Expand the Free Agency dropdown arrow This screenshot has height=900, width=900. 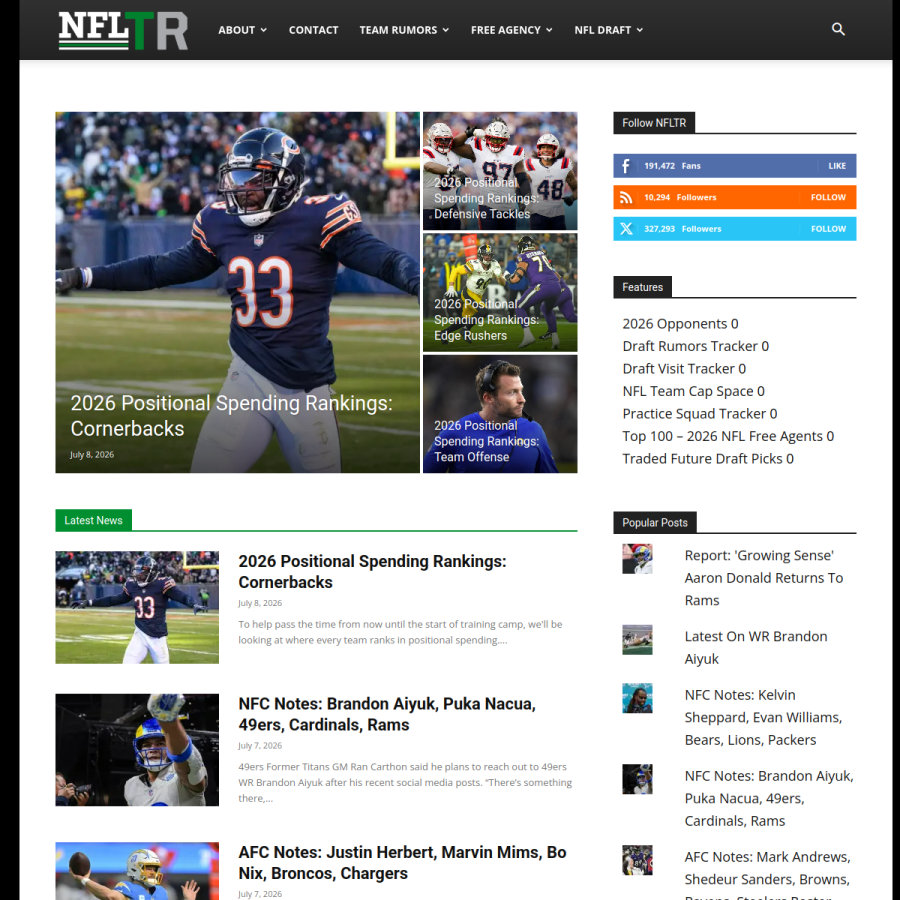pyautogui.click(x=549, y=30)
